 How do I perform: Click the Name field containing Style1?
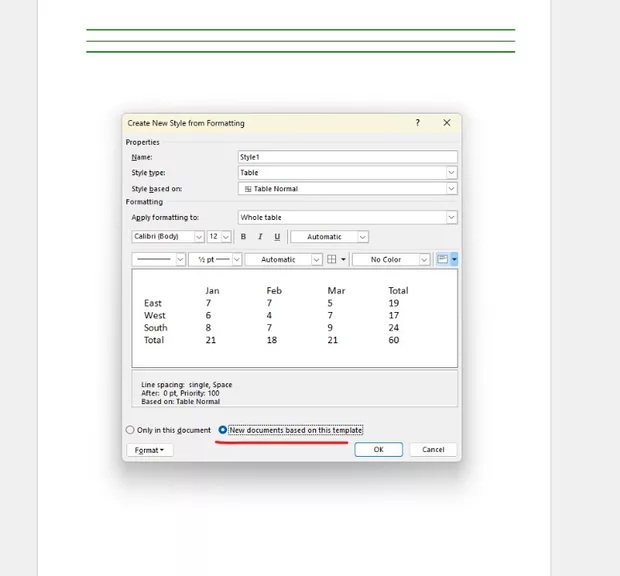click(x=347, y=157)
